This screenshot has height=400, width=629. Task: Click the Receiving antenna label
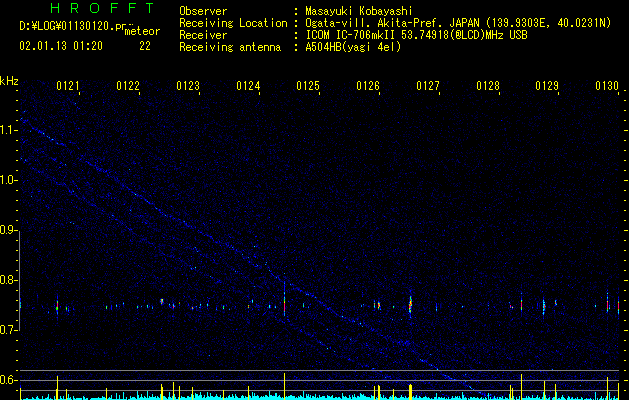click(230, 47)
